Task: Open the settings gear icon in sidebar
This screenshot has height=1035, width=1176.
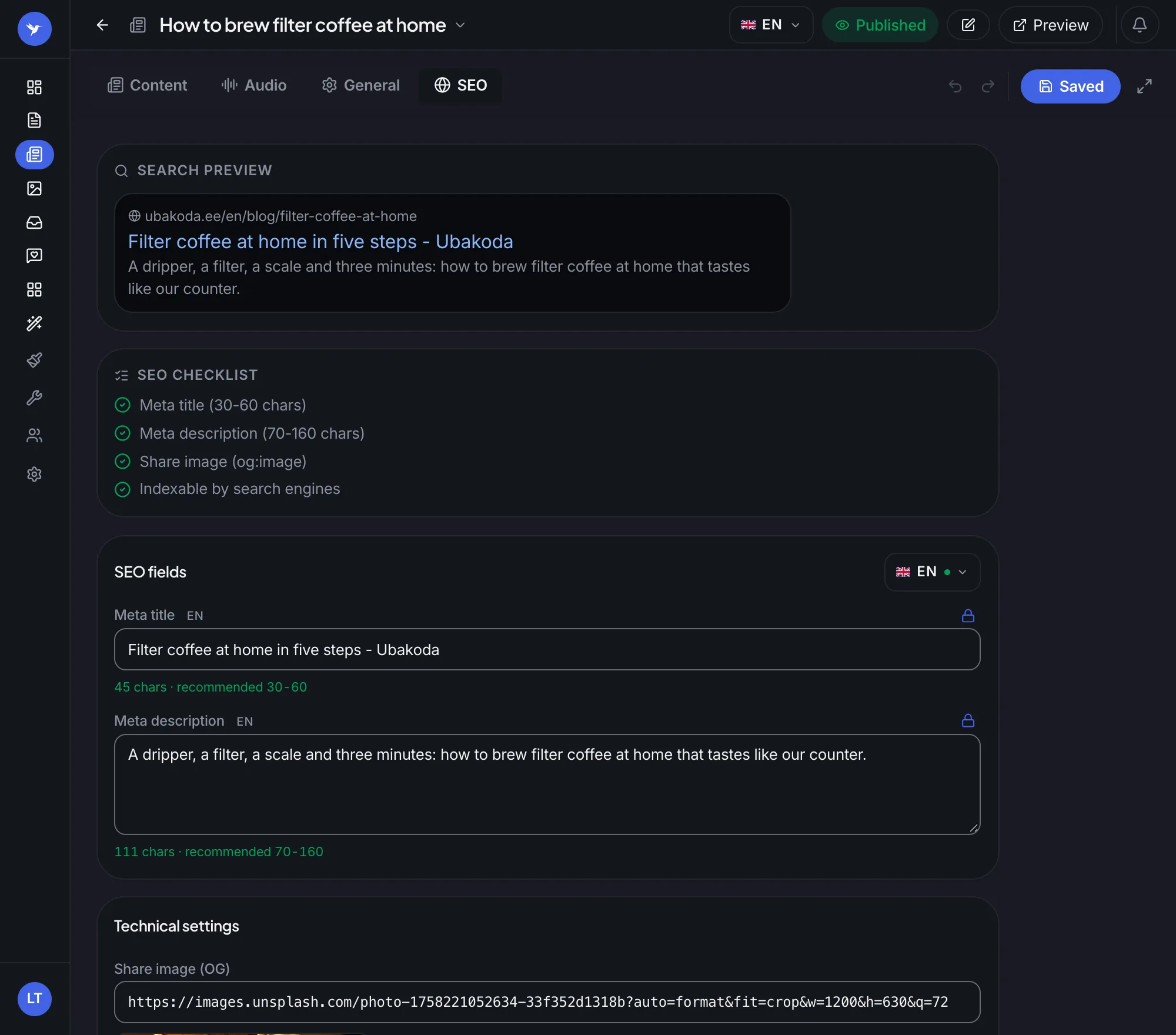Action: [x=34, y=474]
